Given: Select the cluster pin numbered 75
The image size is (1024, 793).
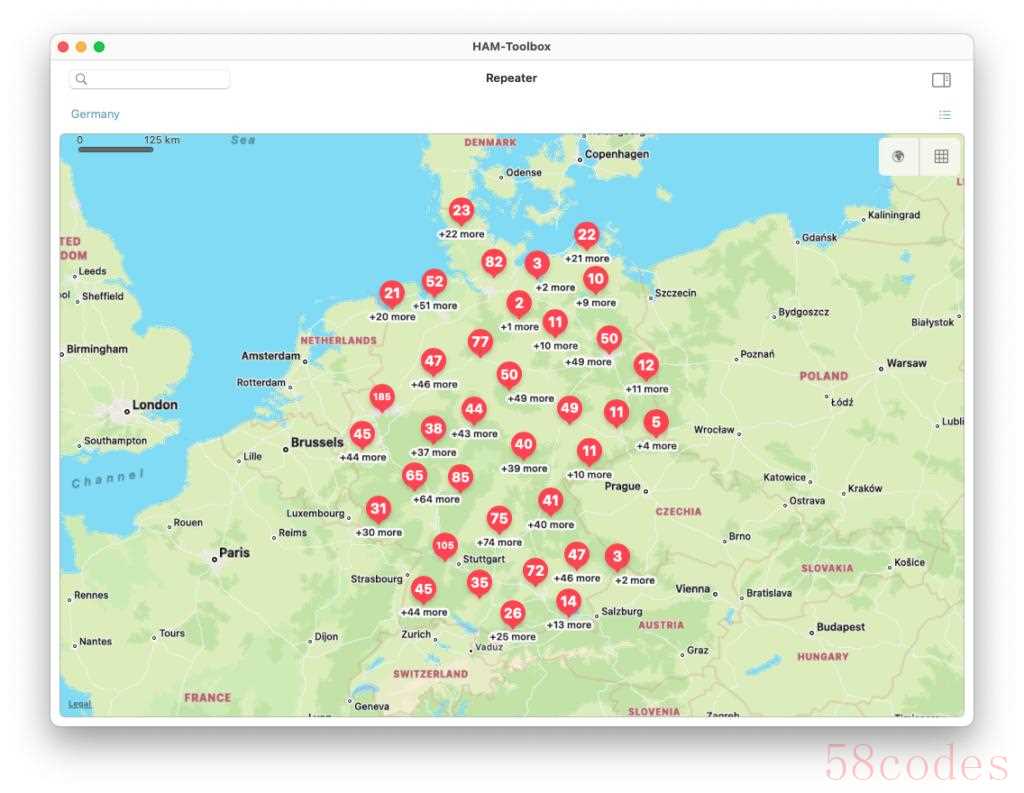Looking at the screenshot, I should pos(499,519).
